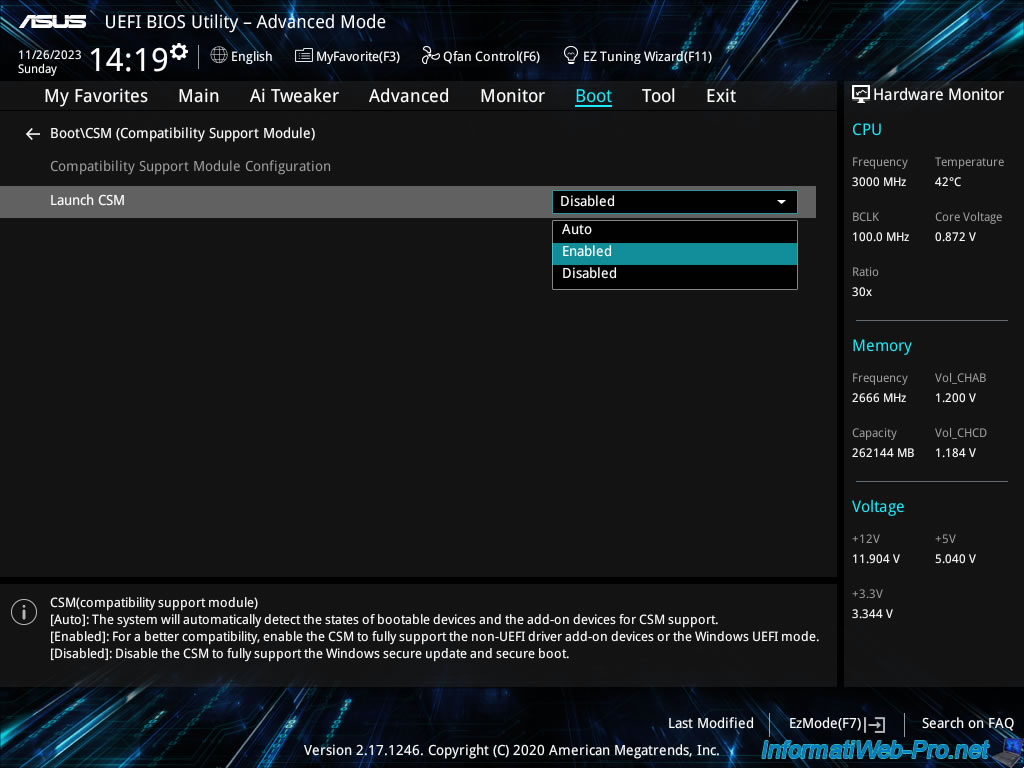Click the CPU section heading
The image size is (1024, 768).
click(x=867, y=129)
